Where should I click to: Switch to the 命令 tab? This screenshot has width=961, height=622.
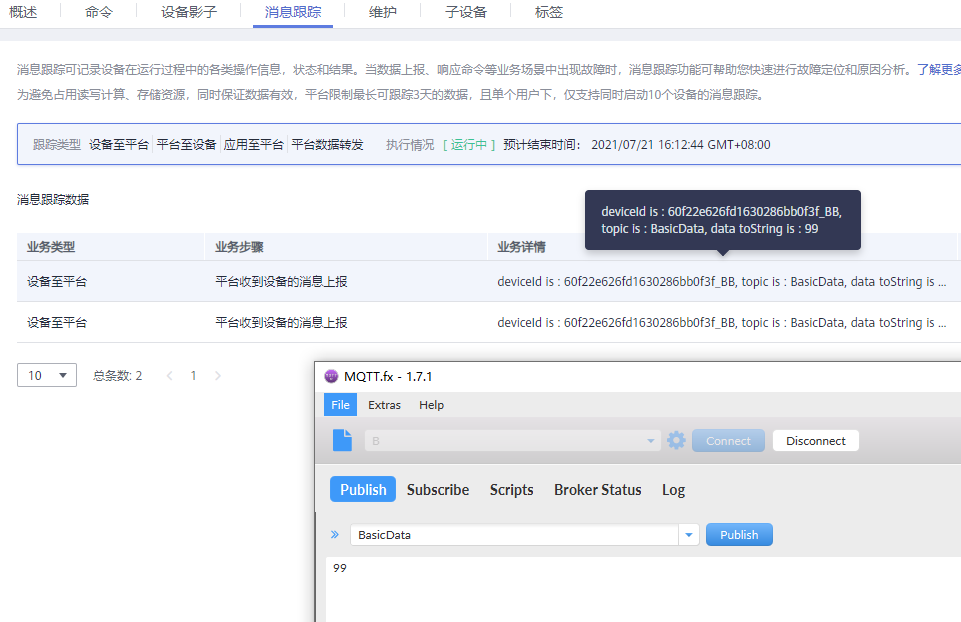point(99,12)
